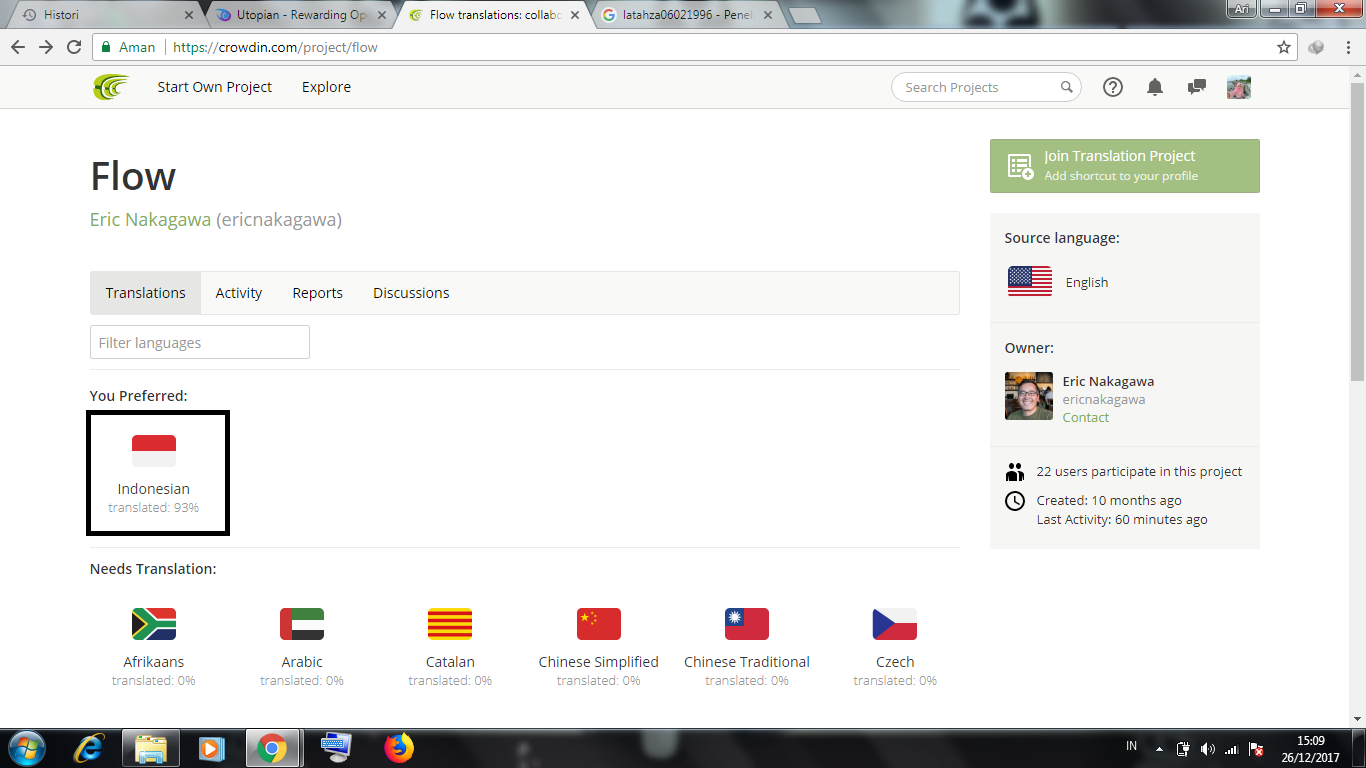
Task: Click the network signal tray icon
Action: click(1231, 749)
